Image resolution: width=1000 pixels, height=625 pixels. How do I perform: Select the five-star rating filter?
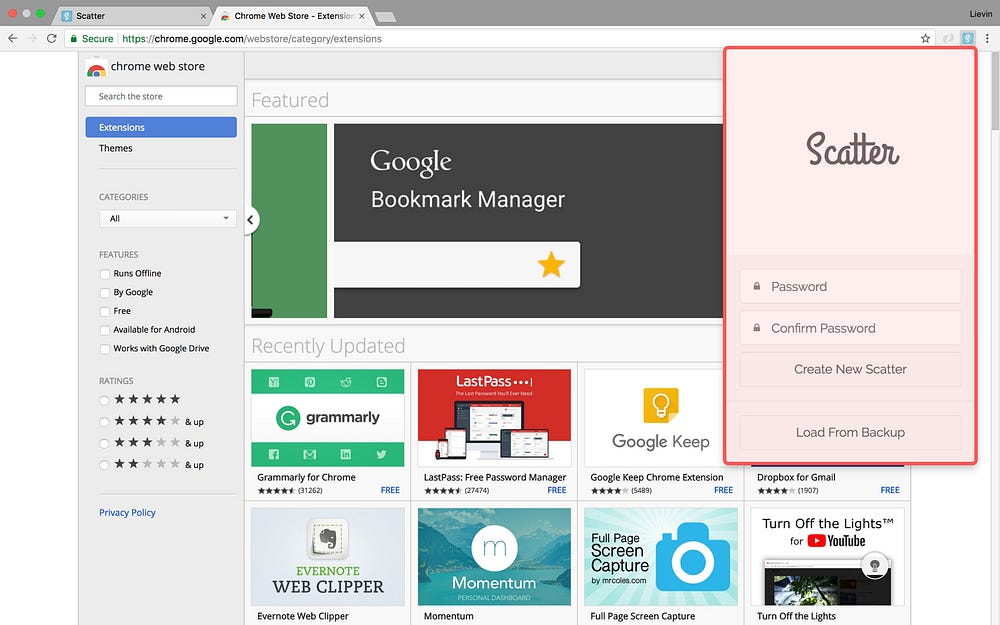104,401
